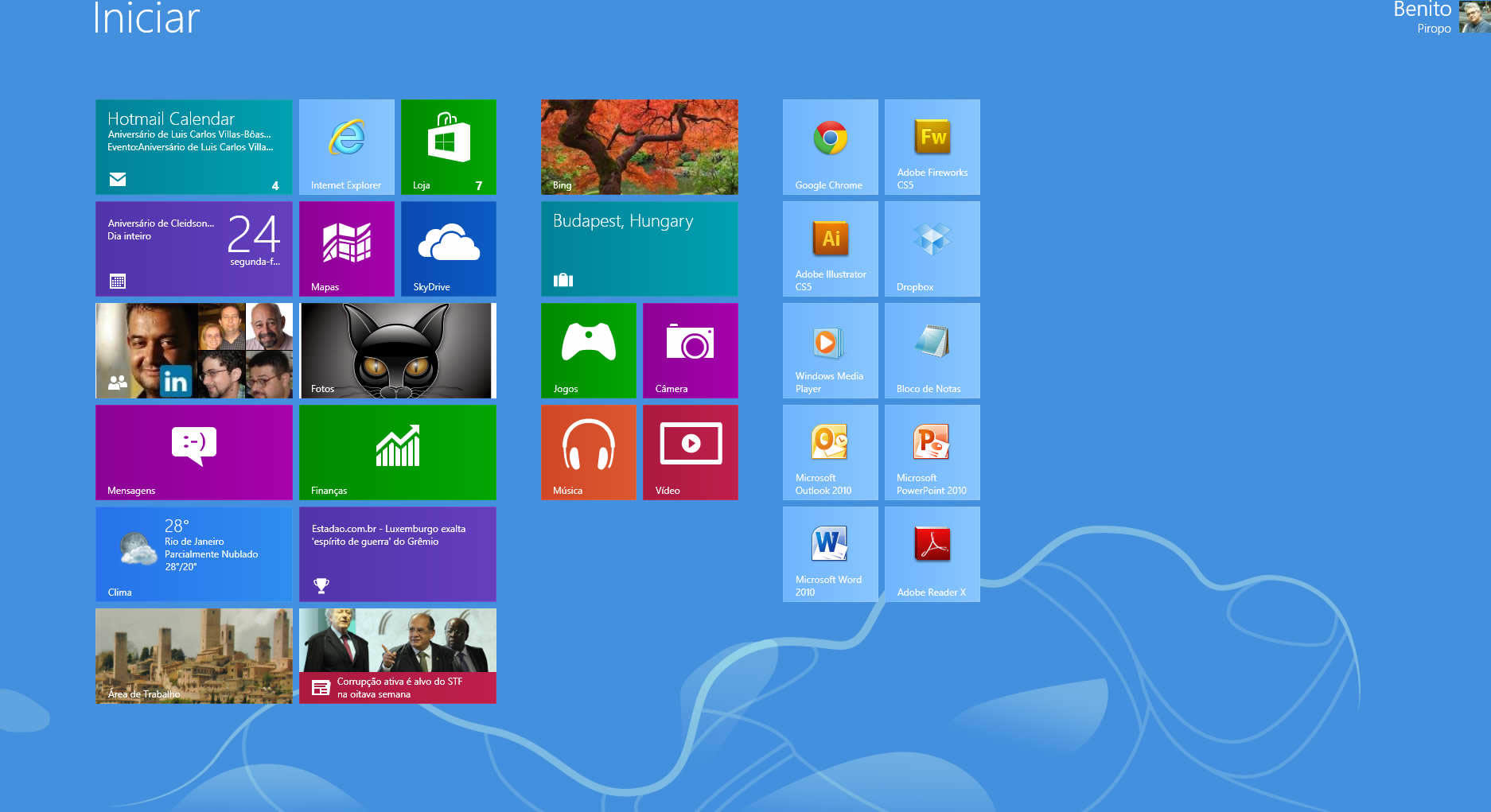Open the Música headphones tile
The image size is (1491, 812).
click(588, 453)
